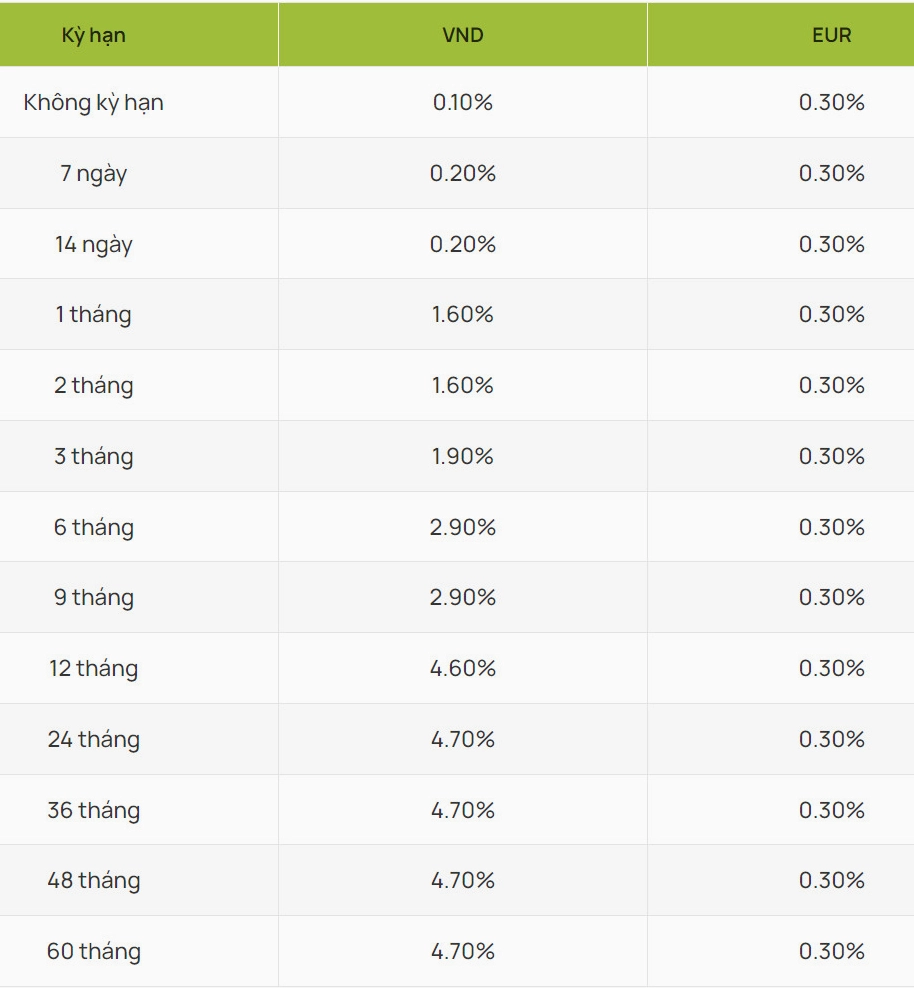The height and width of the screenshot is (988, 914).
Task: Click the 1 tháng term label
Action: [x=93, y=314]
